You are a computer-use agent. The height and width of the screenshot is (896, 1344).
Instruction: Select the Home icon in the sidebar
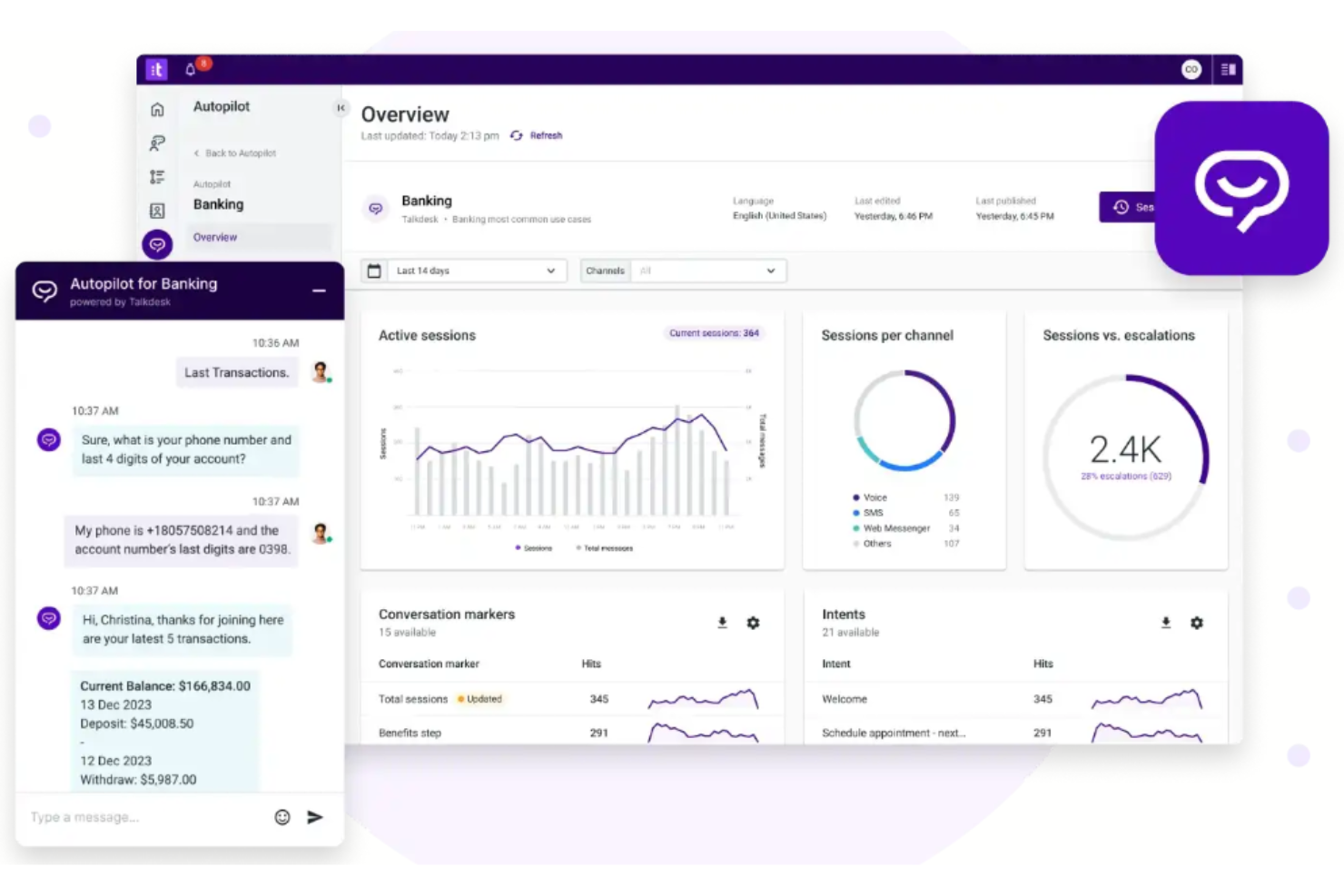coord(157,108)
